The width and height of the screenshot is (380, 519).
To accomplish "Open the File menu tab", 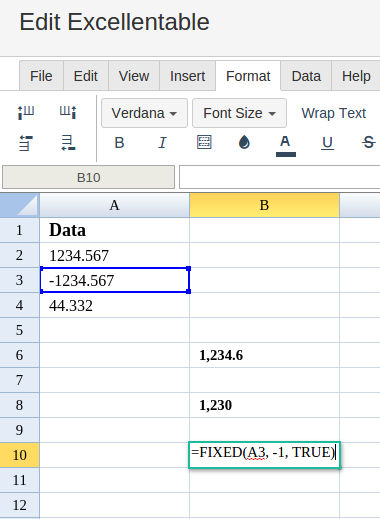I will click(41, 76).
